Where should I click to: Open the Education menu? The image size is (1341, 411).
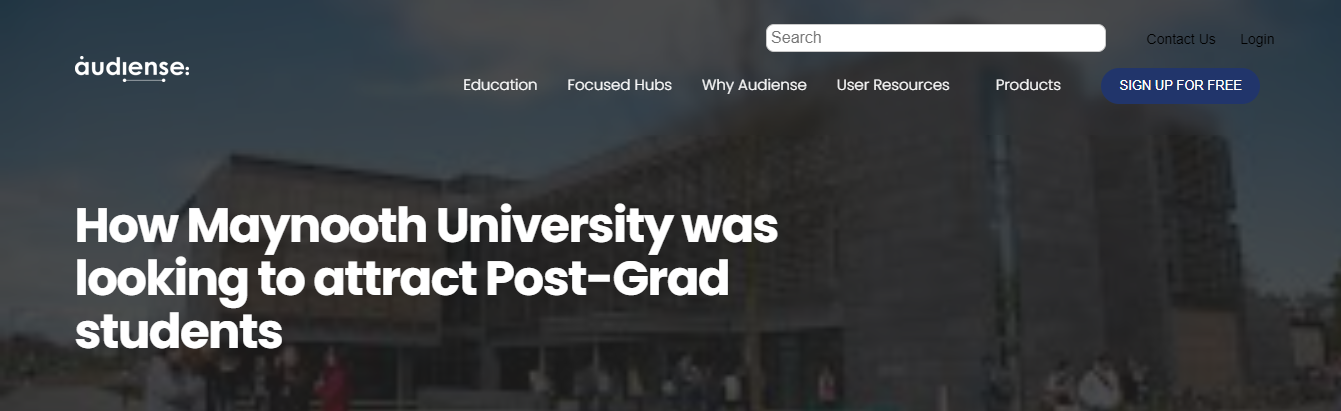[x=500, y=85]
